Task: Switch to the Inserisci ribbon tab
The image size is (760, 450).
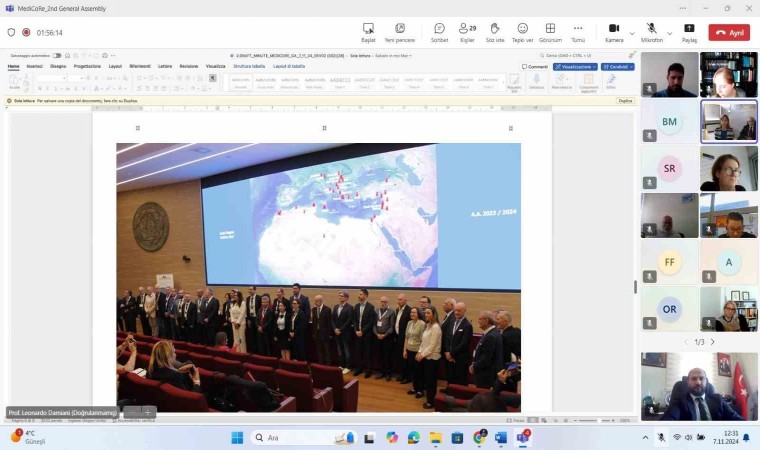Action: point(35,67)
